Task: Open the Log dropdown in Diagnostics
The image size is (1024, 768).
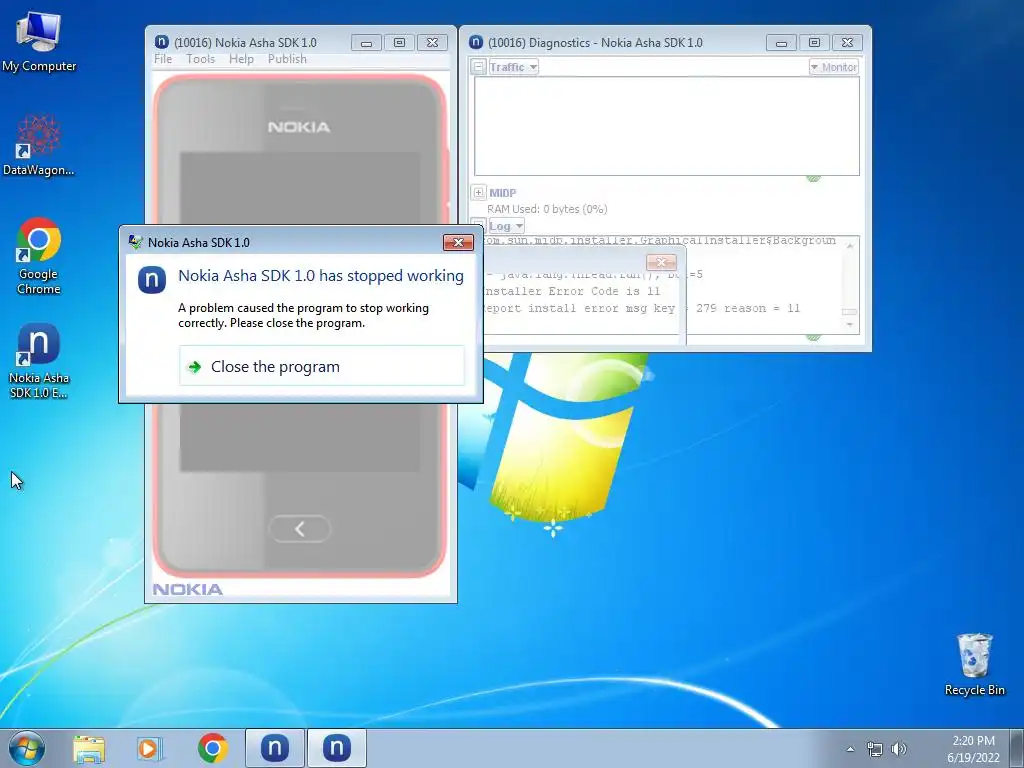Action: click(x=506, y=226)
